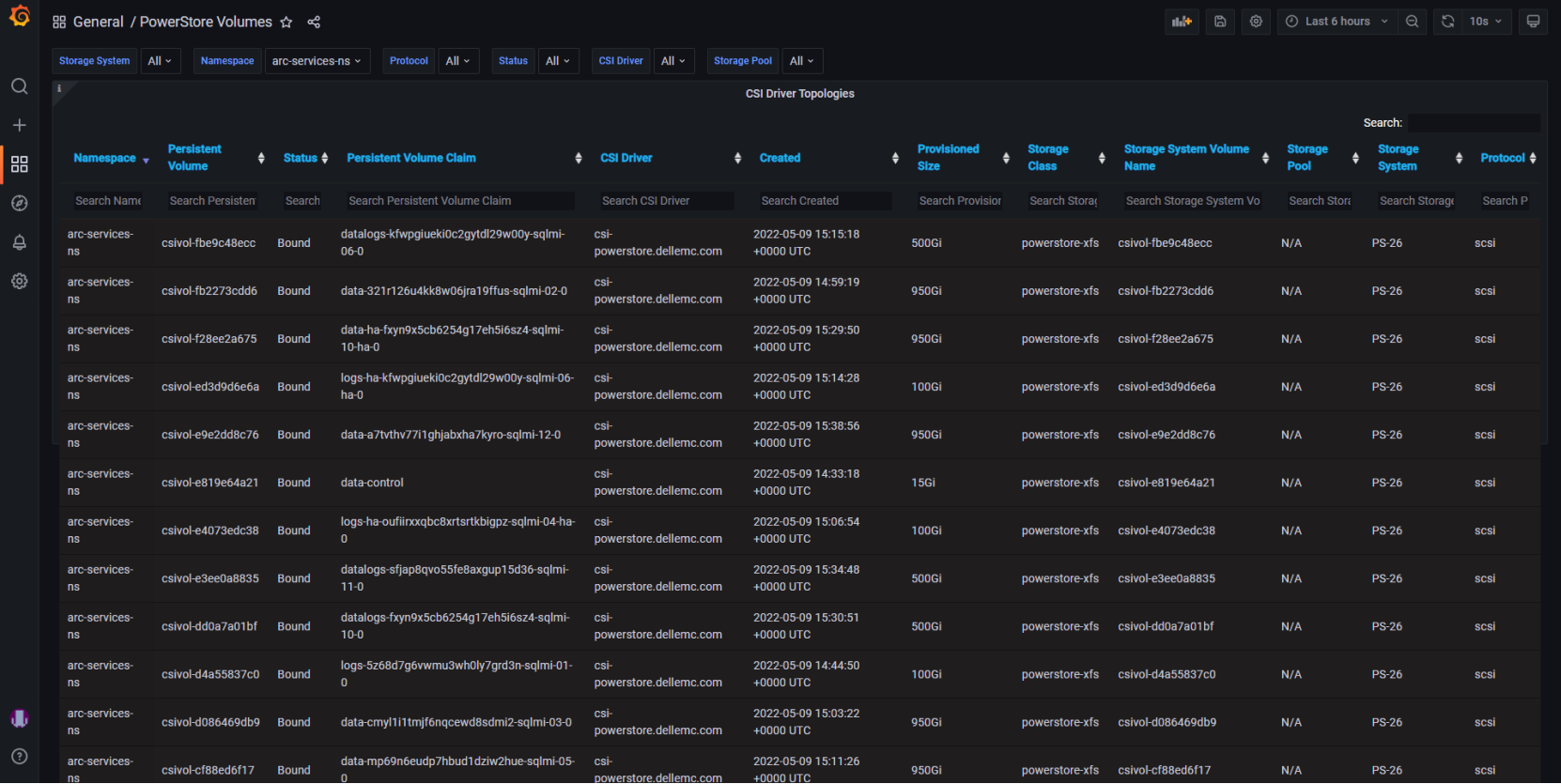Share the dashboard via share icon
The image size is (1561, 784).
314,22
